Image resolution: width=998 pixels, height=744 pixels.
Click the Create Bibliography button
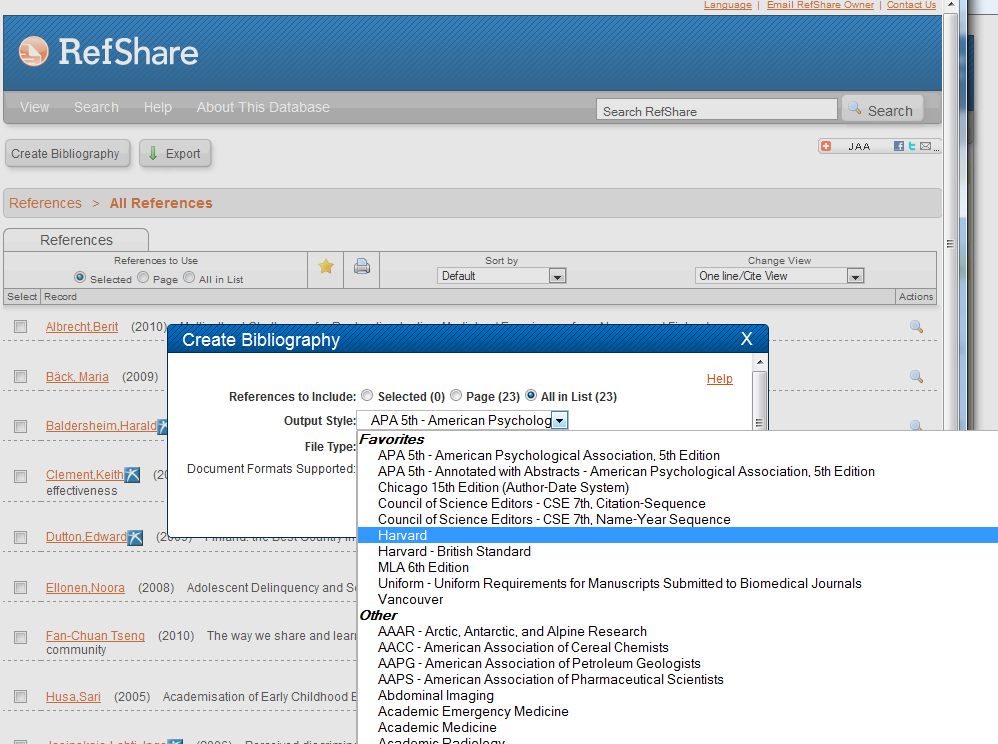point(66,153)
